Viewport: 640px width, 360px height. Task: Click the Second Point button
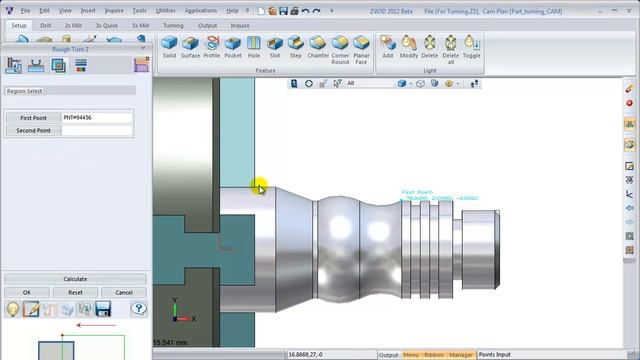[33, 131]
